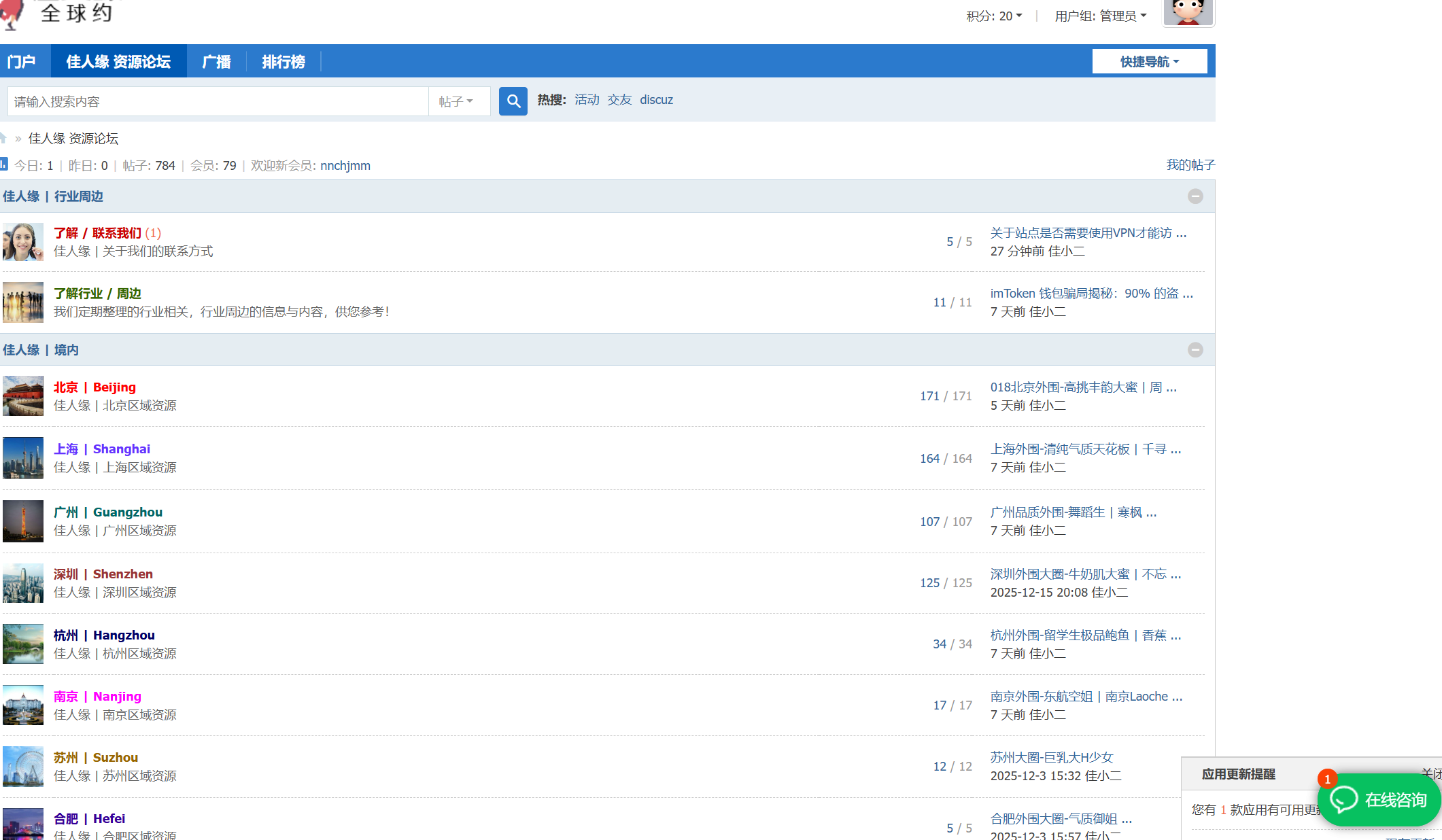Click the Suzhou ferris wheel forum icon
Screen dimensions: 1442x840
[23, 767]
